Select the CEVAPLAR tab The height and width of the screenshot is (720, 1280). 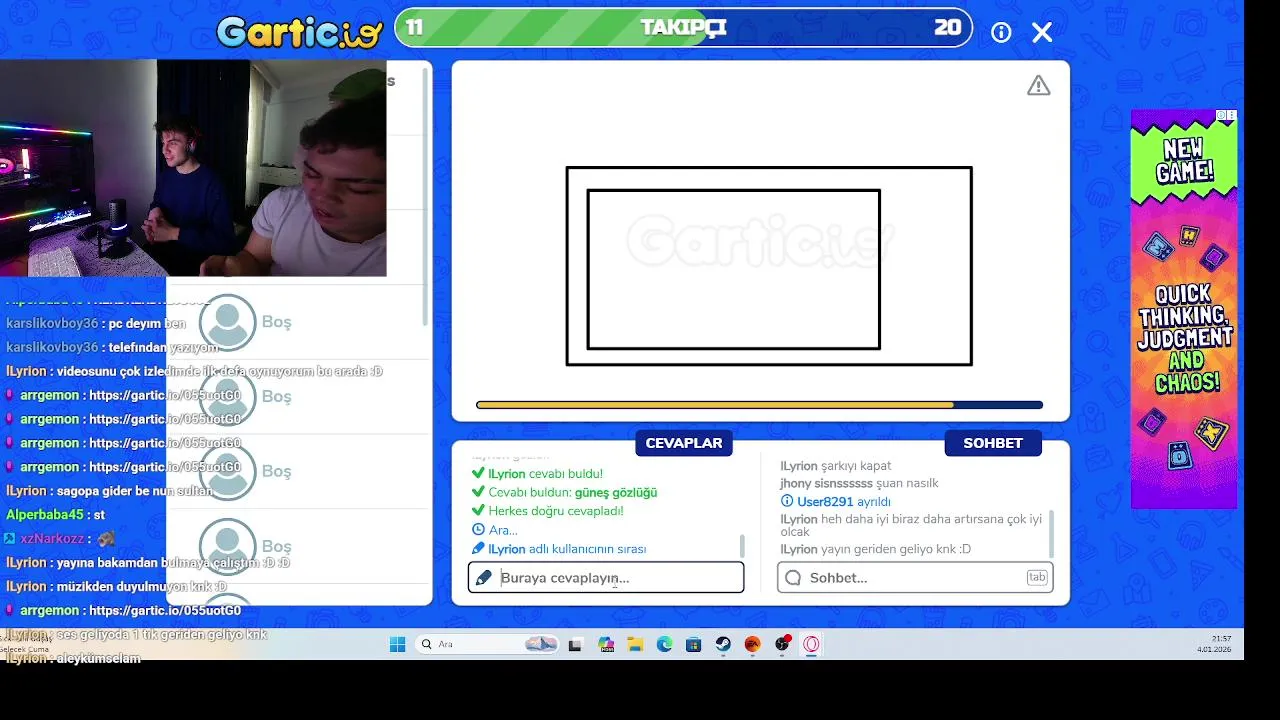(x=684, y=443)
